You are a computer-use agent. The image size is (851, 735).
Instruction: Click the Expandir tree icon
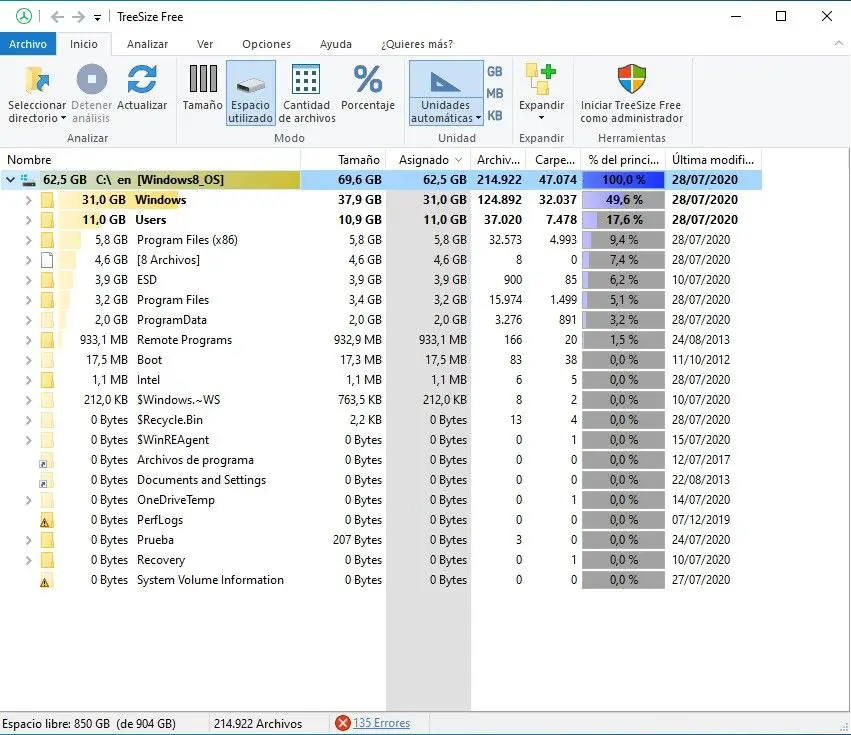[x=541, y=78]
